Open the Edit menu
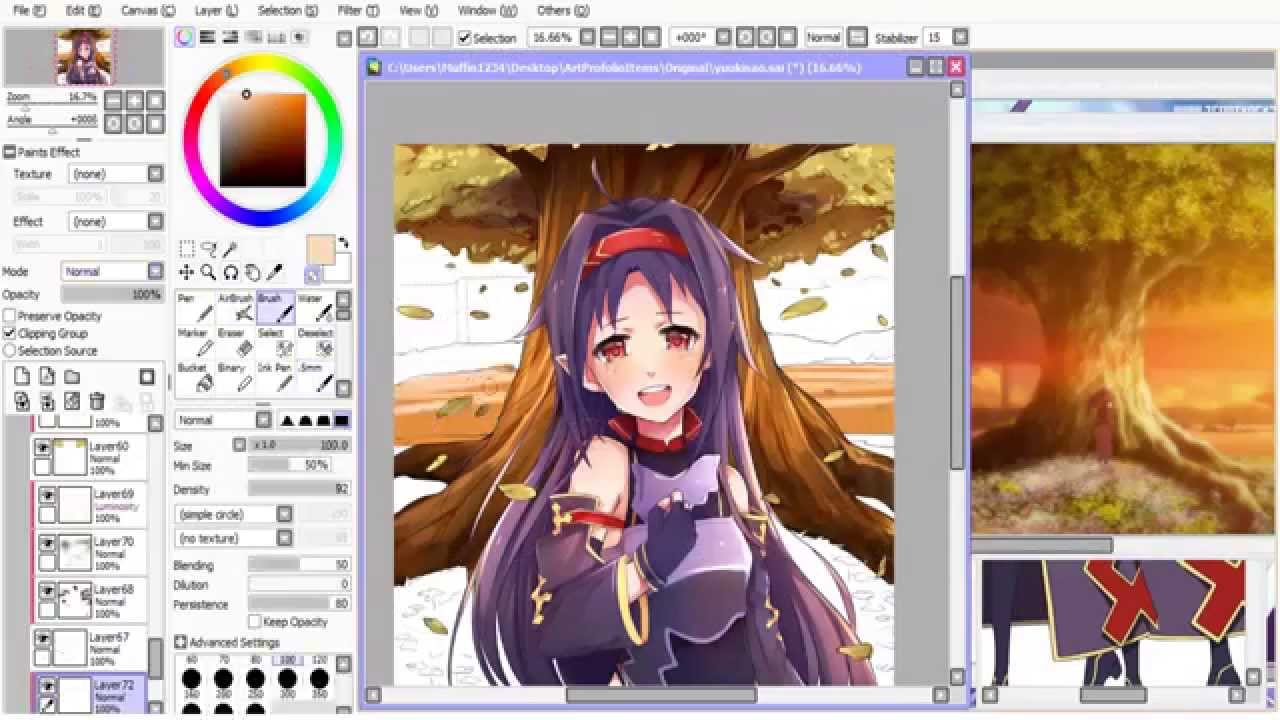1280x720 pixels. tap(83, 10)
